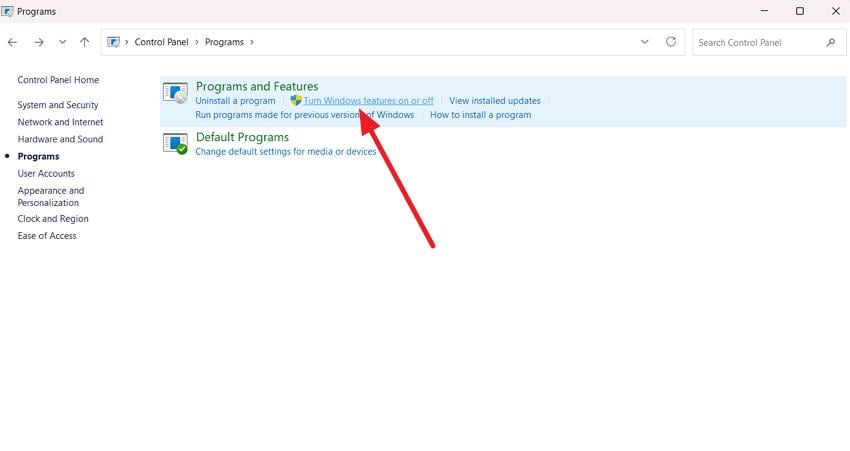Screen dimensions: 850x451
Task: Click the Control Panel icon in address bar
Action: 113,42
